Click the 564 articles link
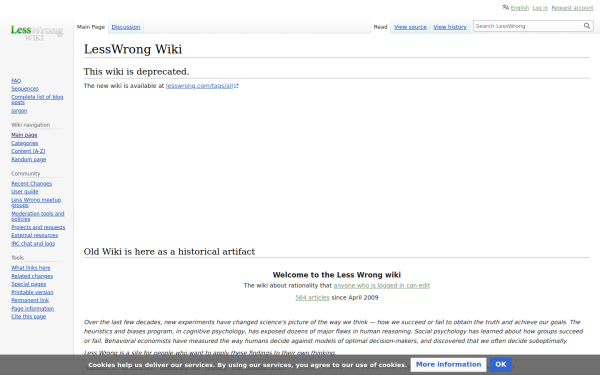This screenshot has height=375, width=600. pyautogui.click(x=312, y=297)
